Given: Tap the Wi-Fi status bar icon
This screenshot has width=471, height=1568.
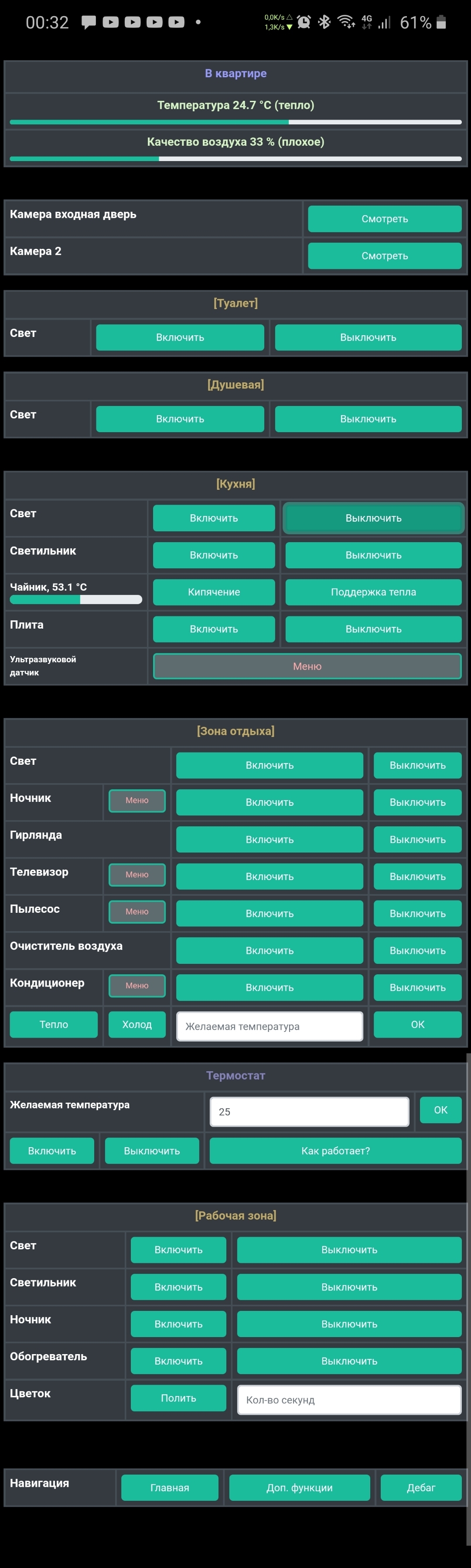Looking at the screenshot, I should click(x=346, y=22).
